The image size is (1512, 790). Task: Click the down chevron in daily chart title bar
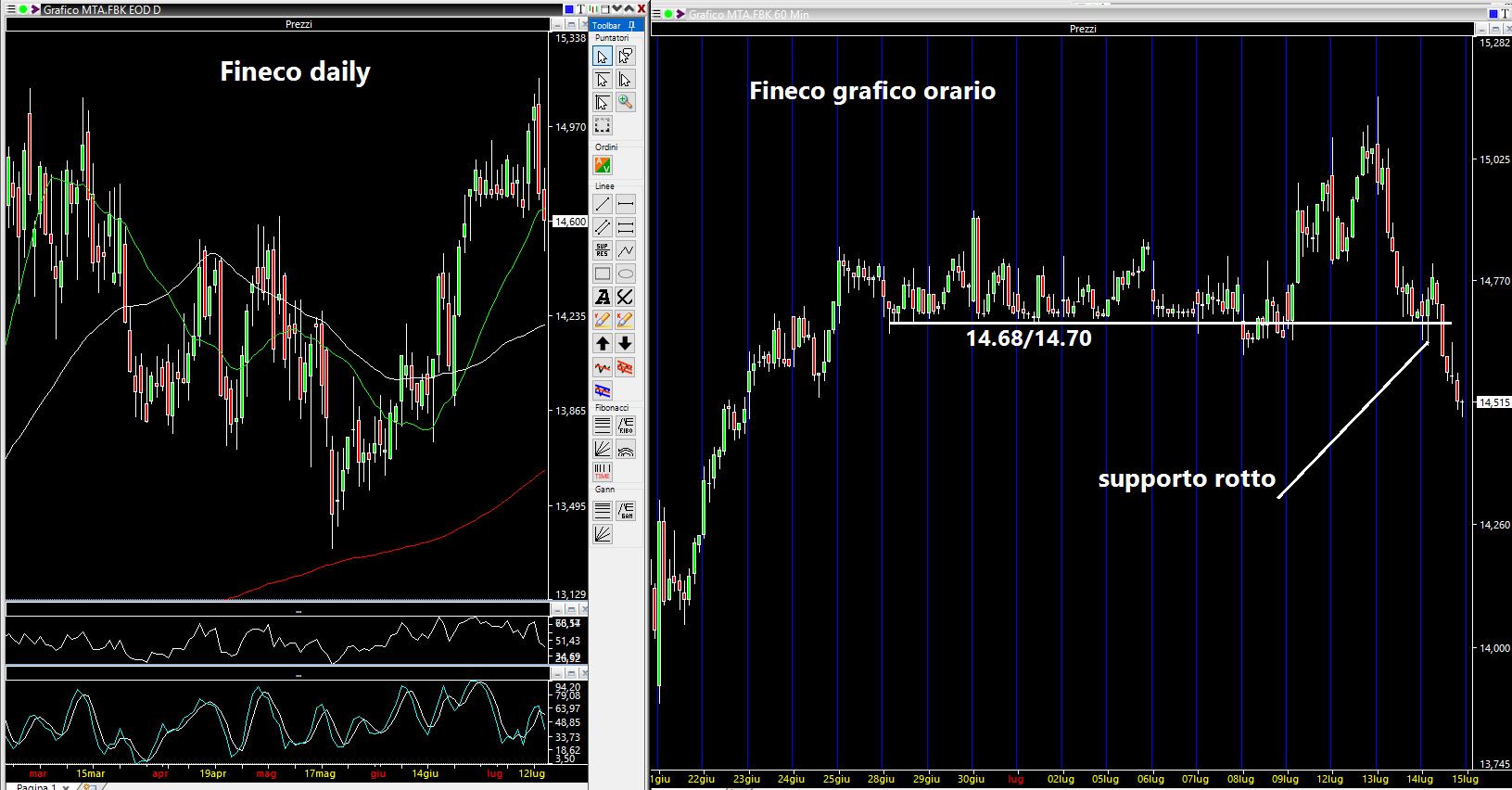coord(617,9)
